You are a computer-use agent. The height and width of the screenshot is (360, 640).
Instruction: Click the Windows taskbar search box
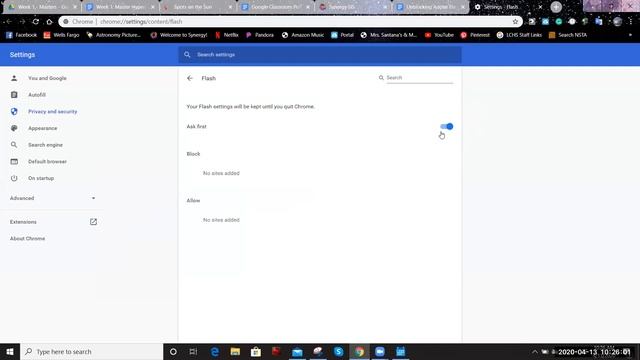click(x=91, y=351)
